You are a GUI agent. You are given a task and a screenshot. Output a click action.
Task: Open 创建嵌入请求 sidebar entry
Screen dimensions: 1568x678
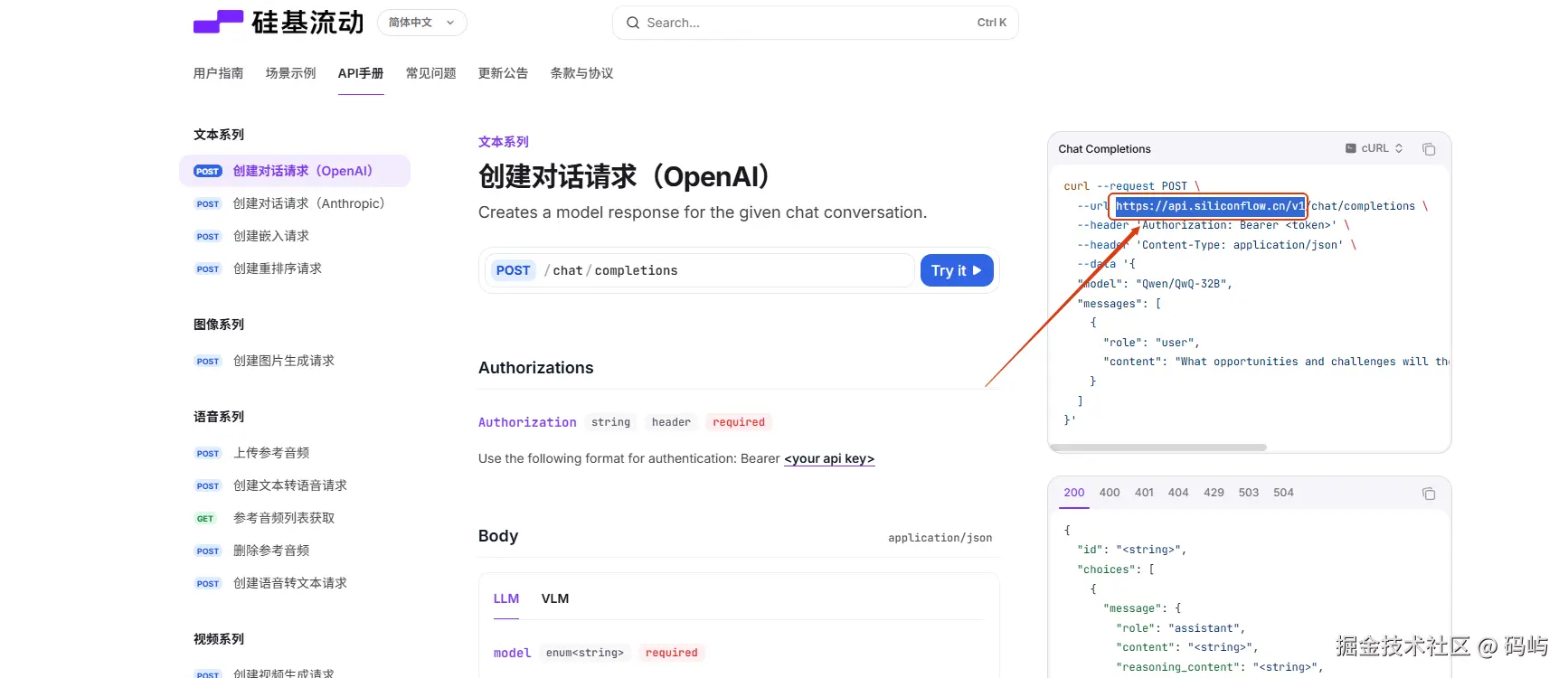(295, 236)
